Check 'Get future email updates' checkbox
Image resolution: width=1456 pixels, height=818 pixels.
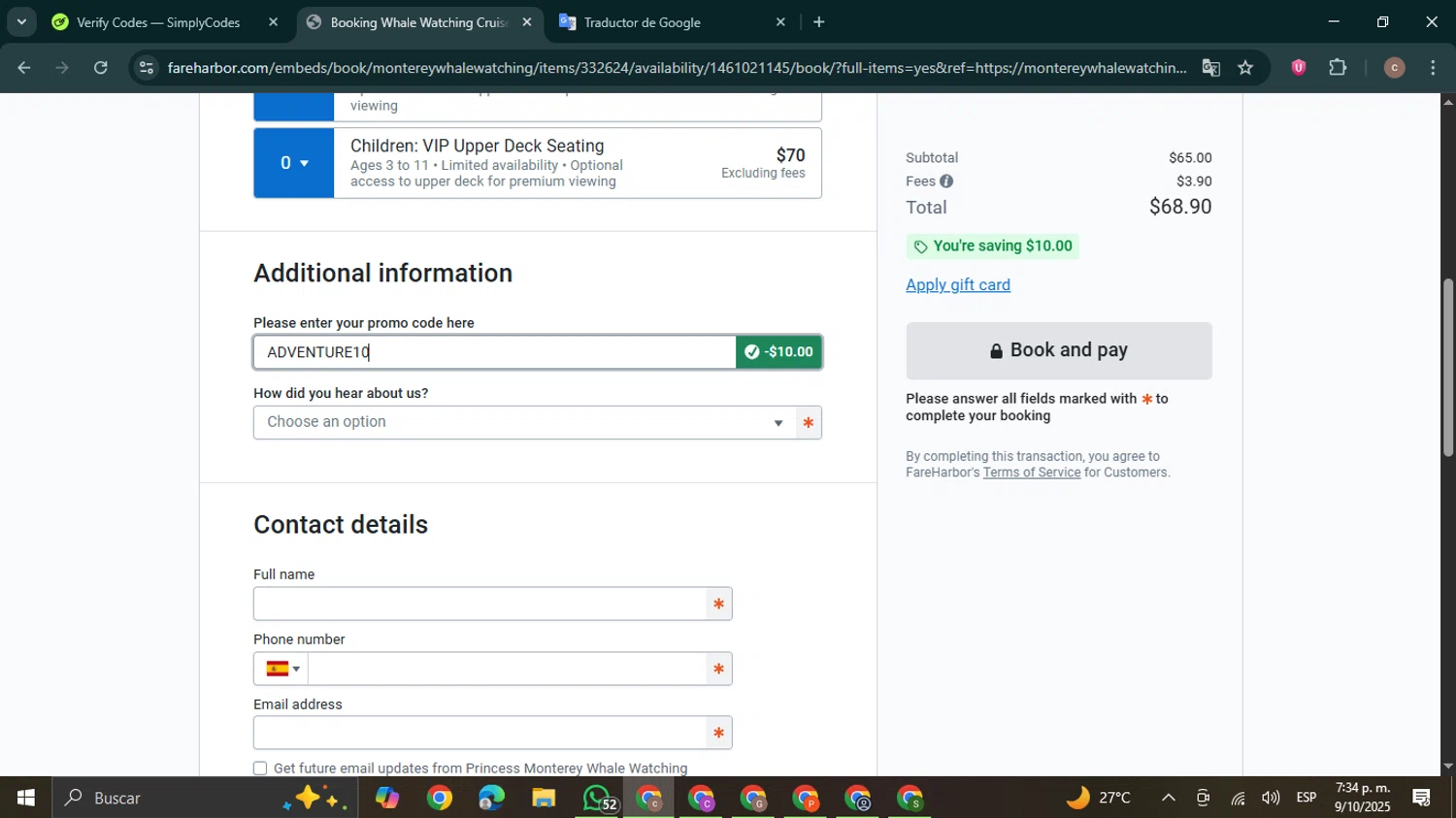click(x=260, y=769)
